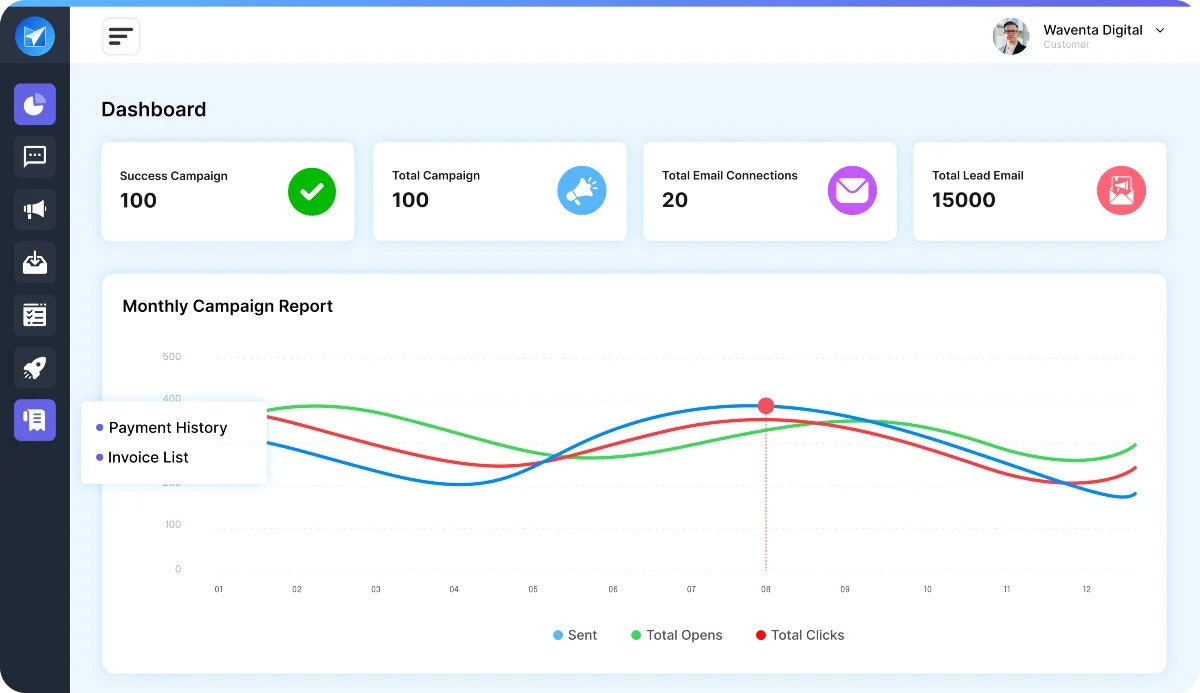Select the rocket launch icon
1200x693 pixels.
point(34,367)
